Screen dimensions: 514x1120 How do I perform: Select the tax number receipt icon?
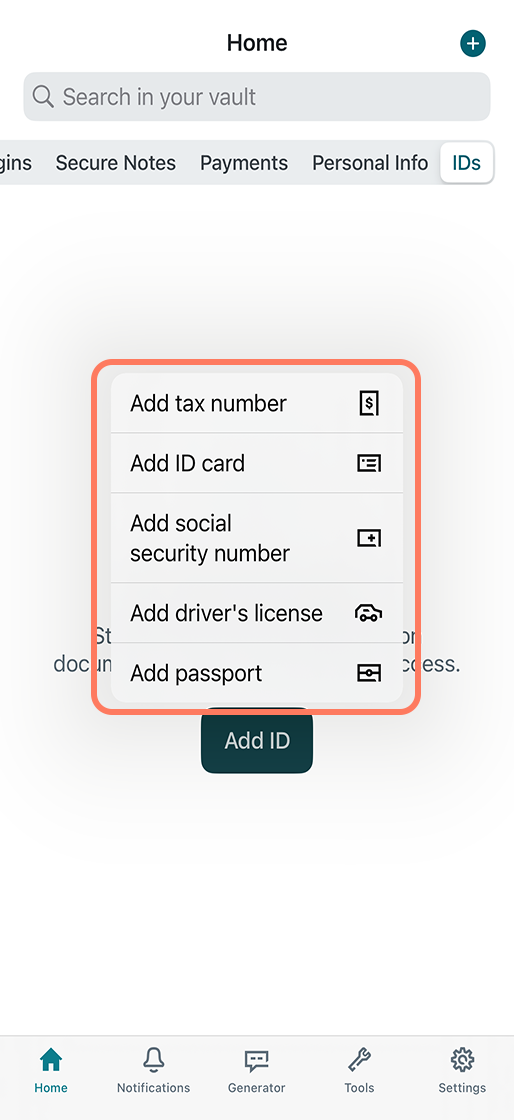click(x=369, y=404)
